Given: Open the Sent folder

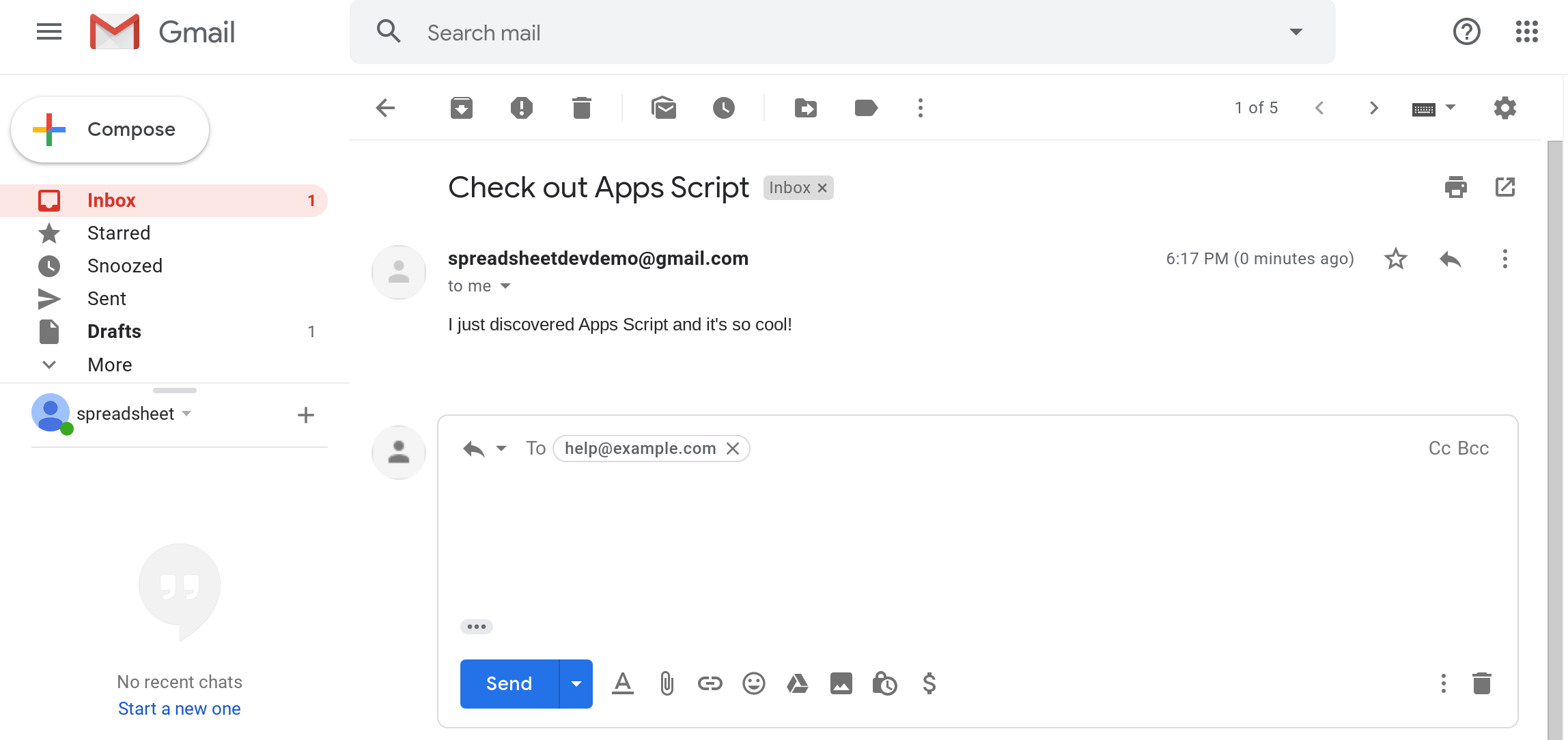Looking at the screenshot, I should [164, 299].
